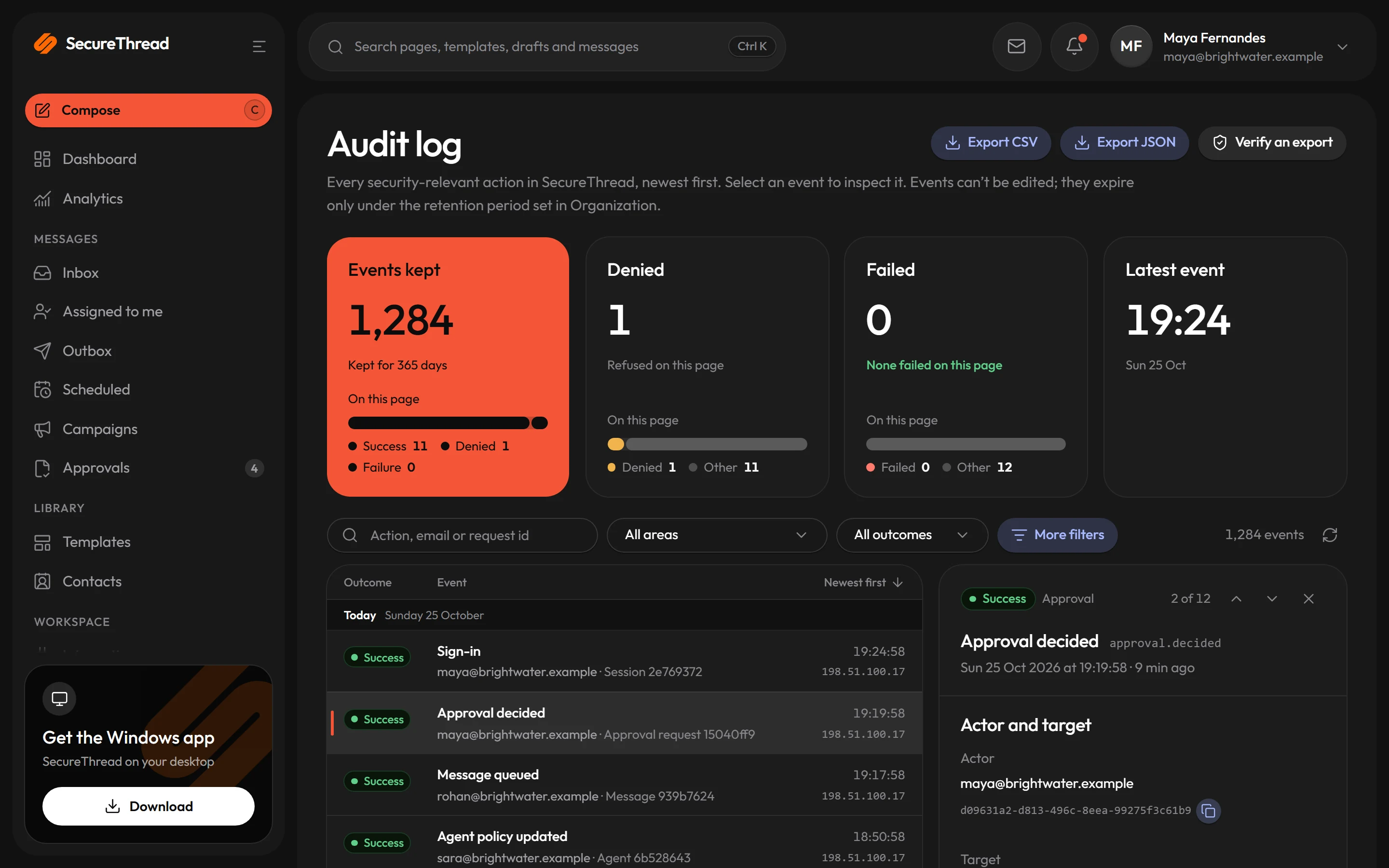Open Templates library
Screen dimensions: 1389x868
point(148,542)
